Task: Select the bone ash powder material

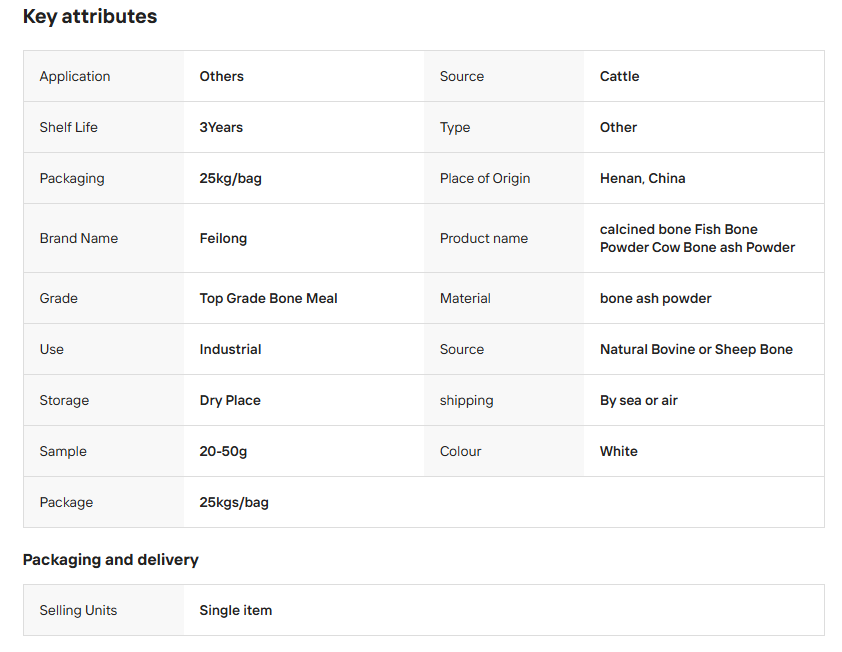Action: [x=655, y=299]
